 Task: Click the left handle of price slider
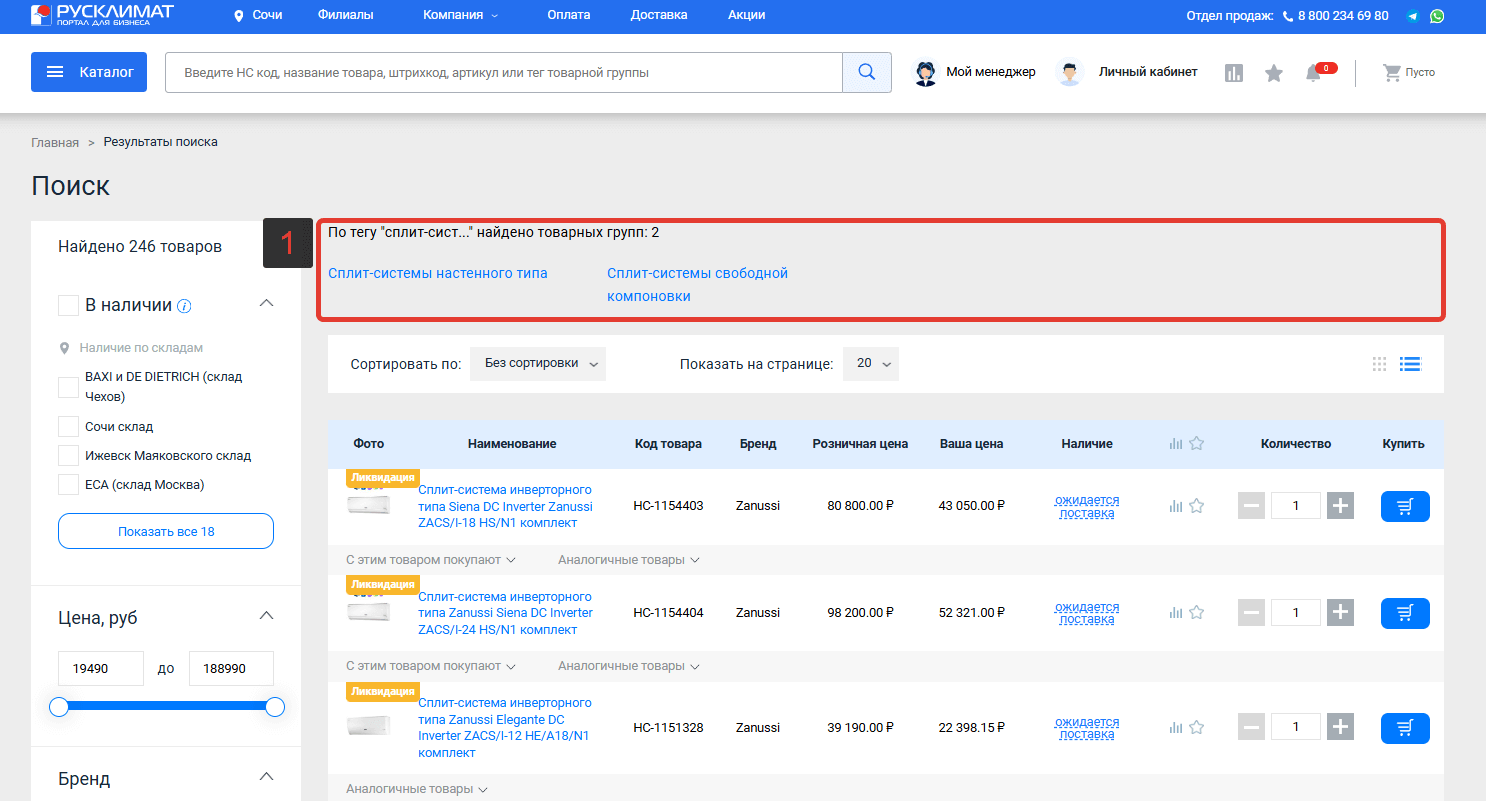[59, 707]
